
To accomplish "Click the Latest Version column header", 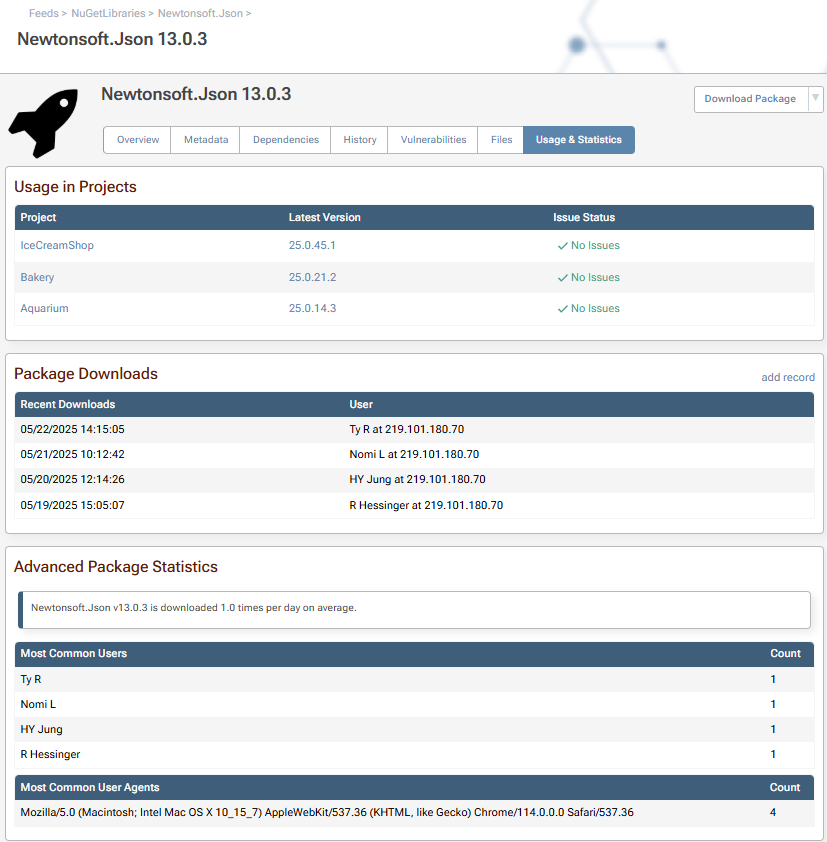I will click(x=324, y=217).
